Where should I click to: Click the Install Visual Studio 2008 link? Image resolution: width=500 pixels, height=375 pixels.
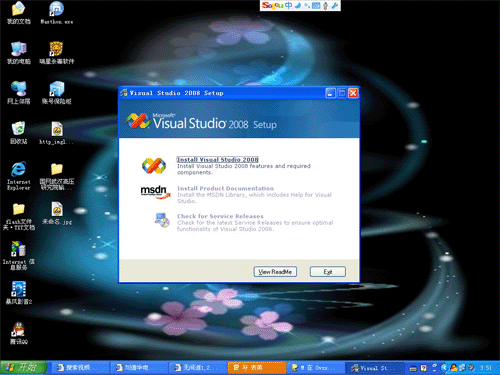pyautogui.click(x=218, y=160)
